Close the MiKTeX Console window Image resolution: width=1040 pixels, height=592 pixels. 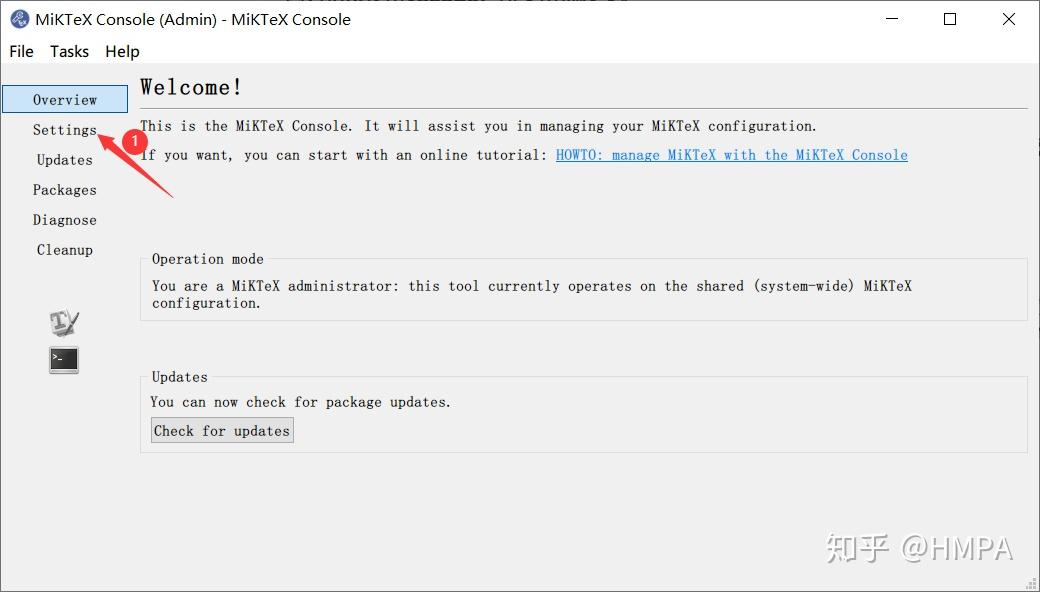[1009, 19]
